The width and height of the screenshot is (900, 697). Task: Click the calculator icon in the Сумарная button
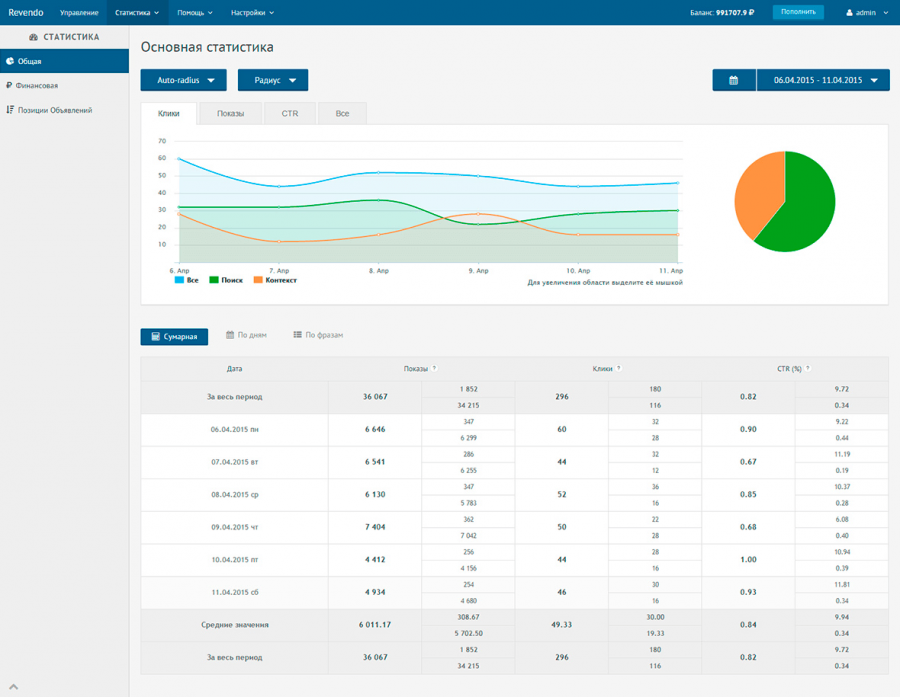tap(156, 336)
